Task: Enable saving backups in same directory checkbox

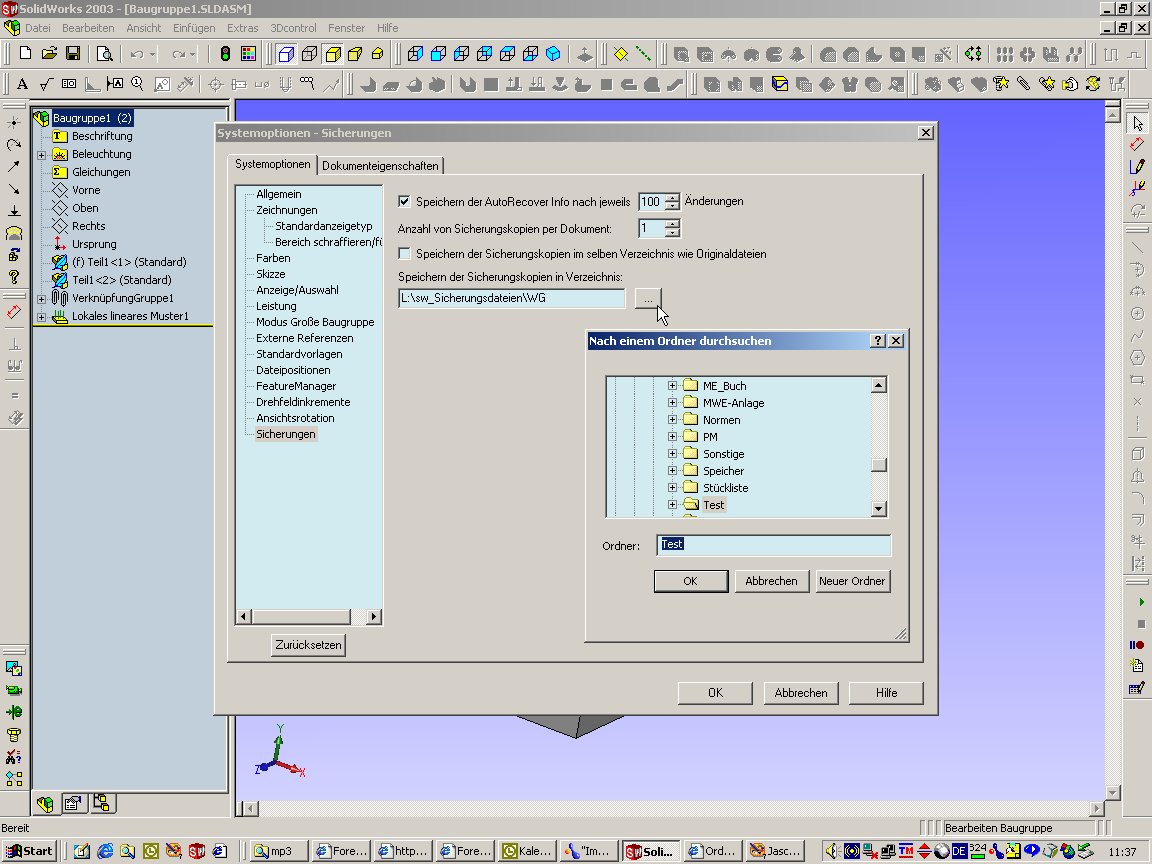Action: point(405,254)
